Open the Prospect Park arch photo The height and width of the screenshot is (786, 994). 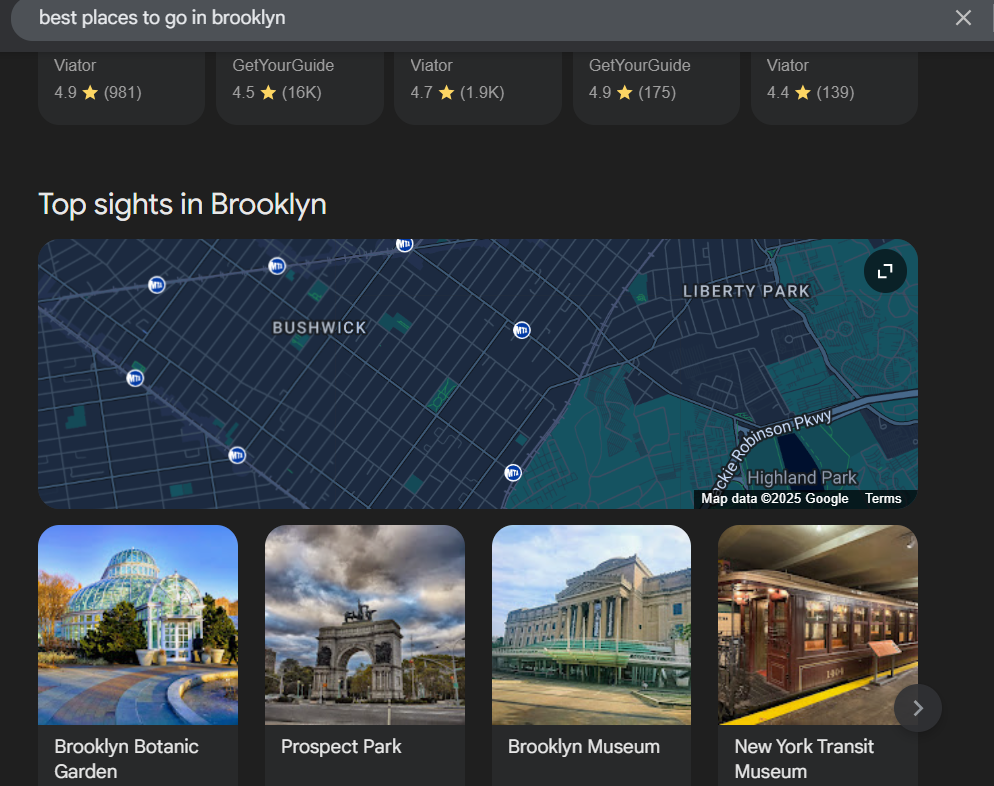click(365, 625)
